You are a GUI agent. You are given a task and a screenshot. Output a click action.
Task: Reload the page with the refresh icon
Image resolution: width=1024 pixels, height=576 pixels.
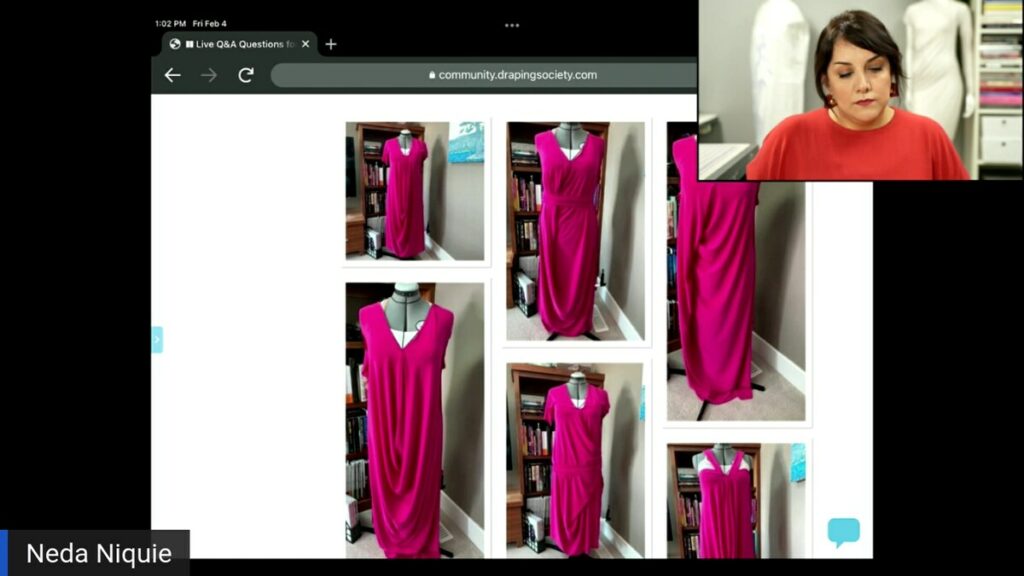[x=246, y=75]
